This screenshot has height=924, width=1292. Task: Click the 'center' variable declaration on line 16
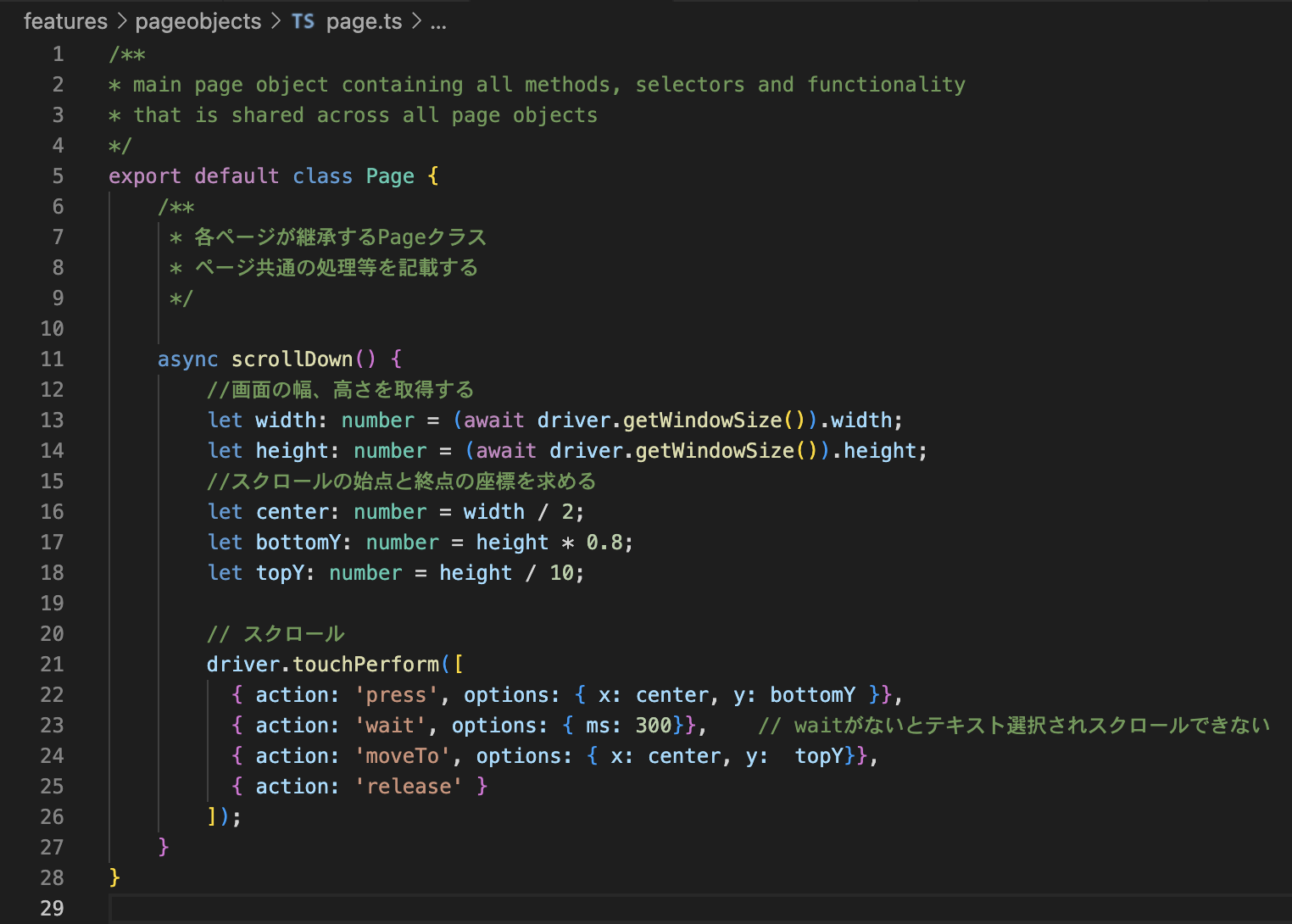tap(292, 512)
